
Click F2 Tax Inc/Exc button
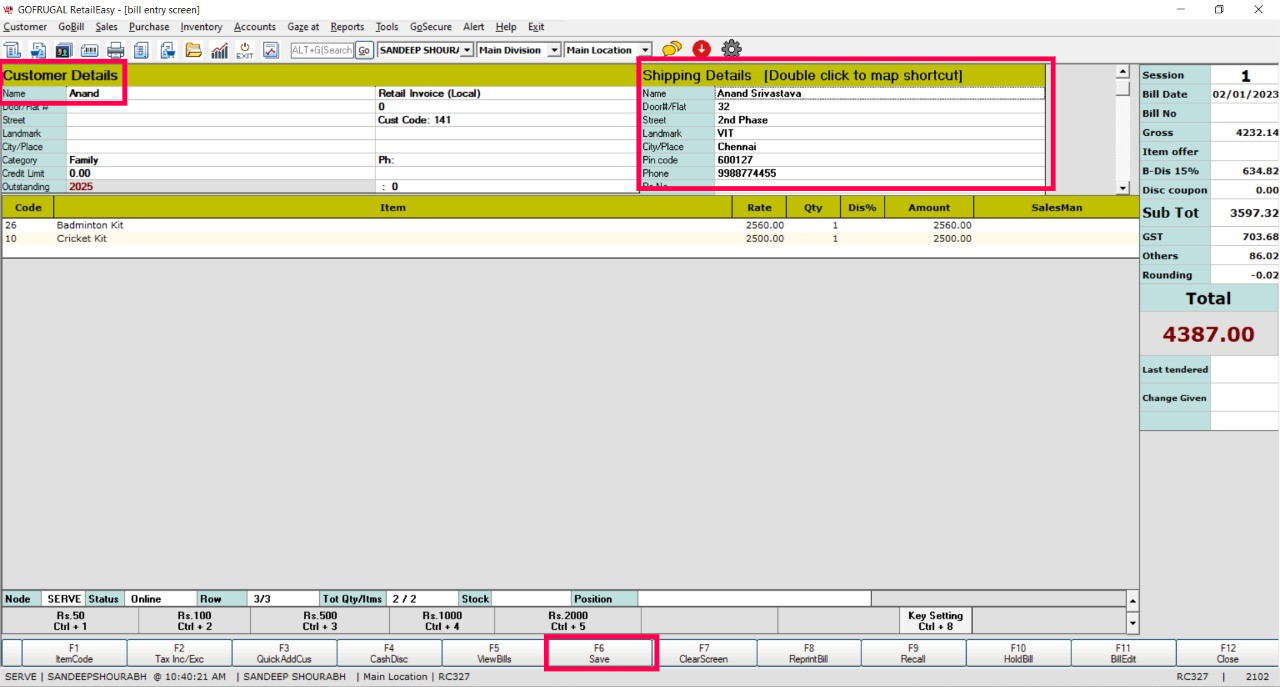(x=179, y=653)
